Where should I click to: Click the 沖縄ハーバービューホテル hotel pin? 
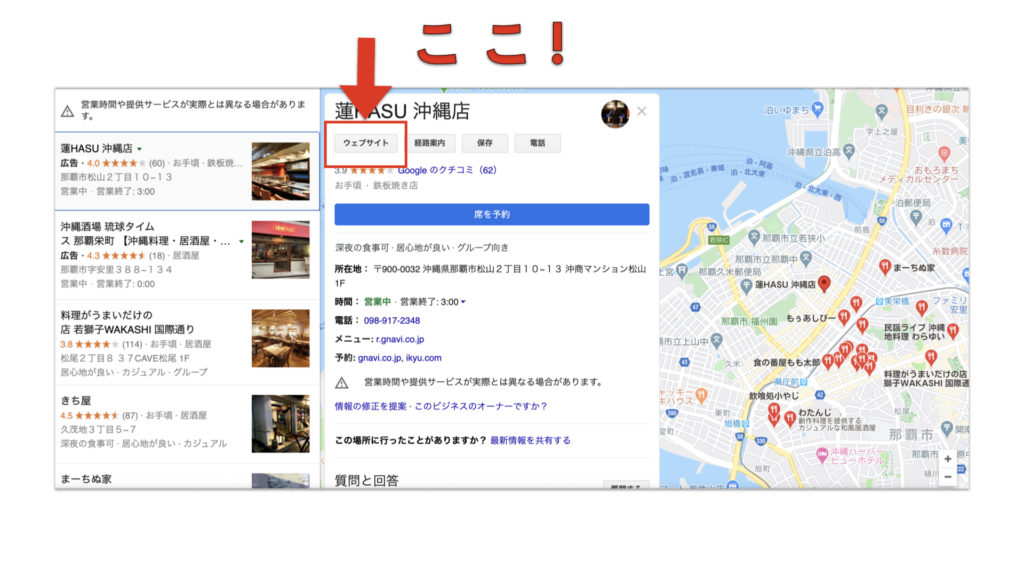[x=822, y=453]
